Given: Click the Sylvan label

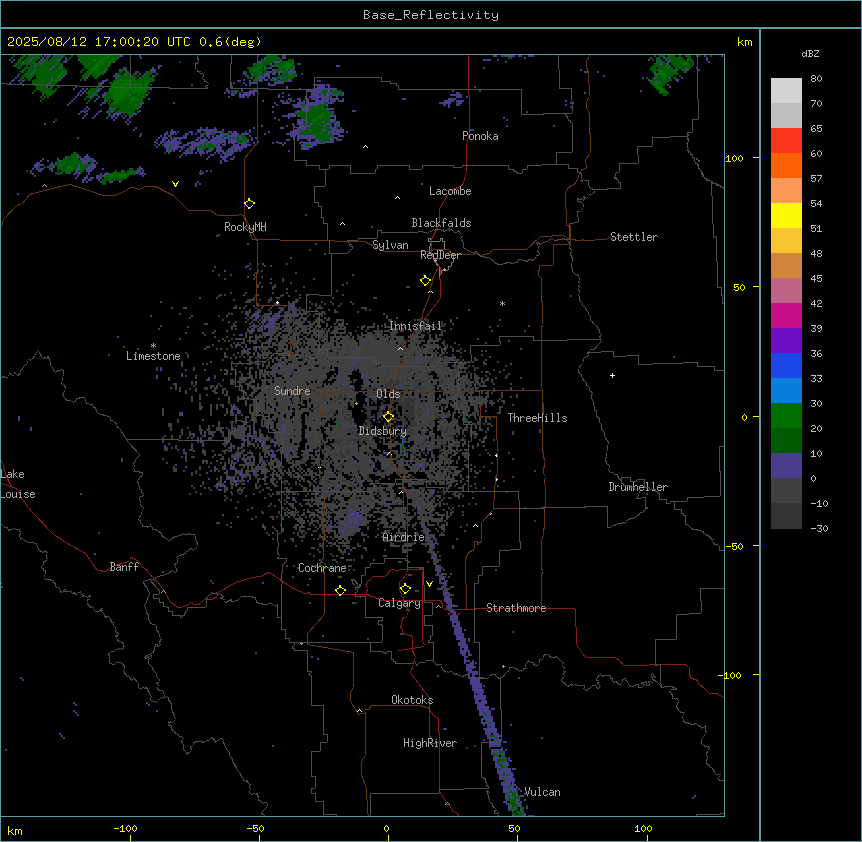Looking at the screenshot, I should 390,245.
